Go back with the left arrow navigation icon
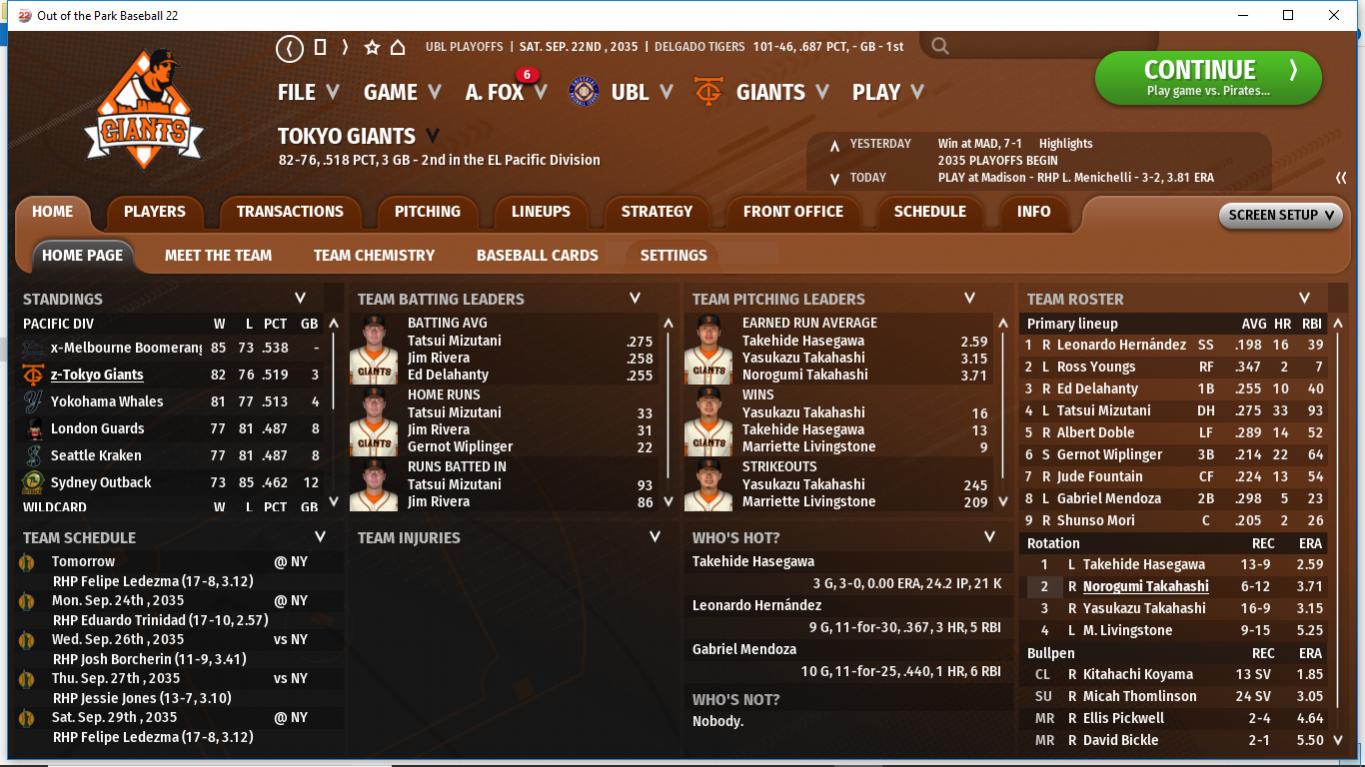Screen dimensions: 1365x767 [289, 47]
